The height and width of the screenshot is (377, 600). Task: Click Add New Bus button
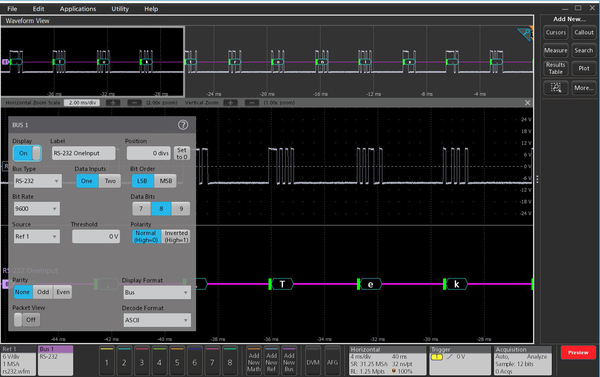289,361
